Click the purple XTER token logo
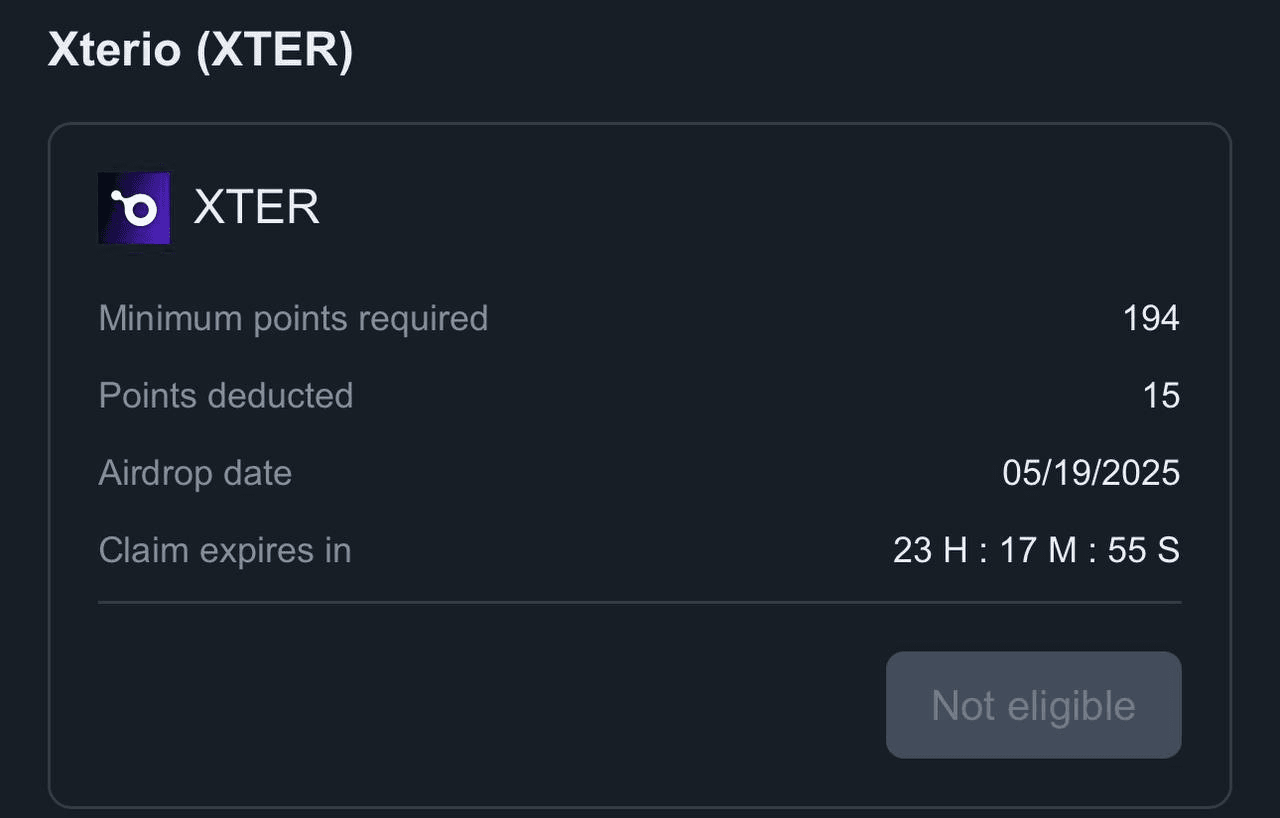 (134, 209)
